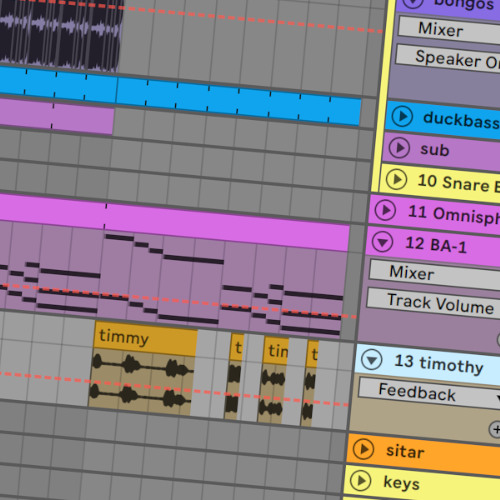
Task: Select the sub track name
Action: coord(434,149)
